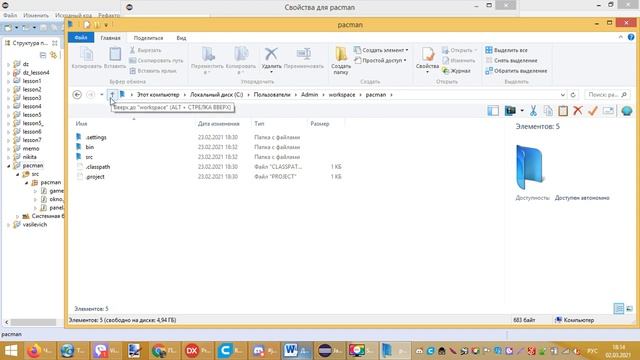Click the Refresh button beside the address bar

(x=573, y=95)
